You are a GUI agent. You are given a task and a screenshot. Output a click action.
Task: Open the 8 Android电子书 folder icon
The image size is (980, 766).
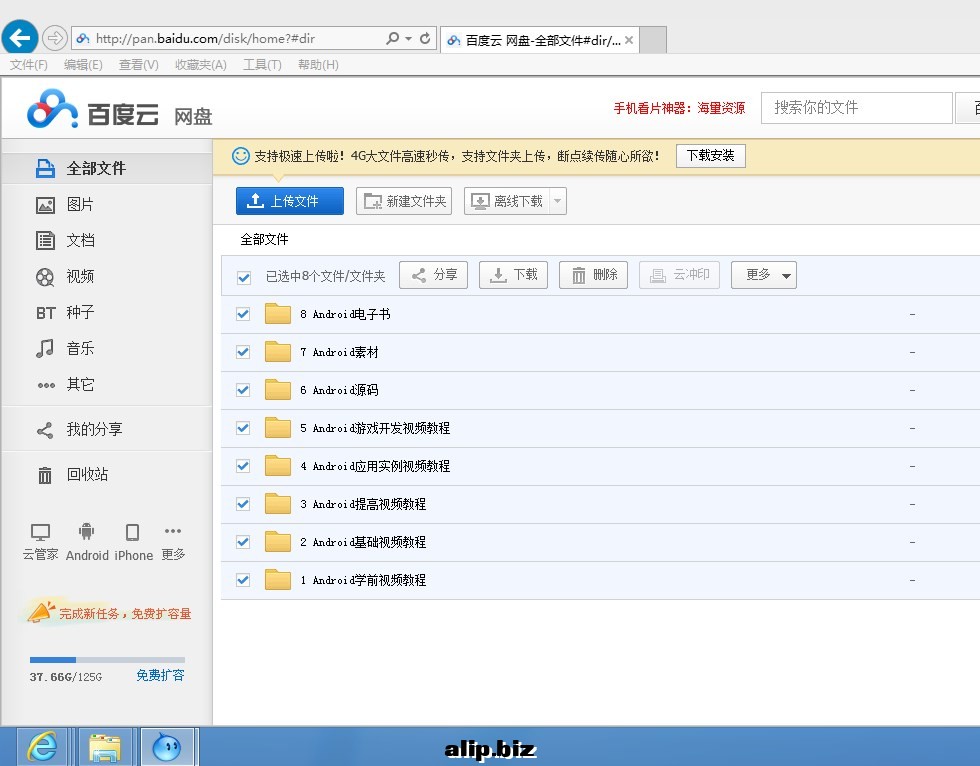277,314
